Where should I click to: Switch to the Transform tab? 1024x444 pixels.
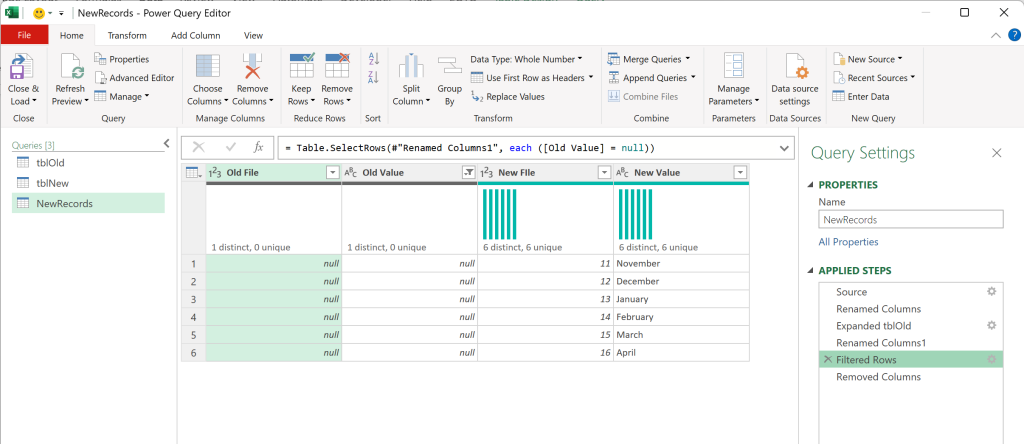point(127,35)
